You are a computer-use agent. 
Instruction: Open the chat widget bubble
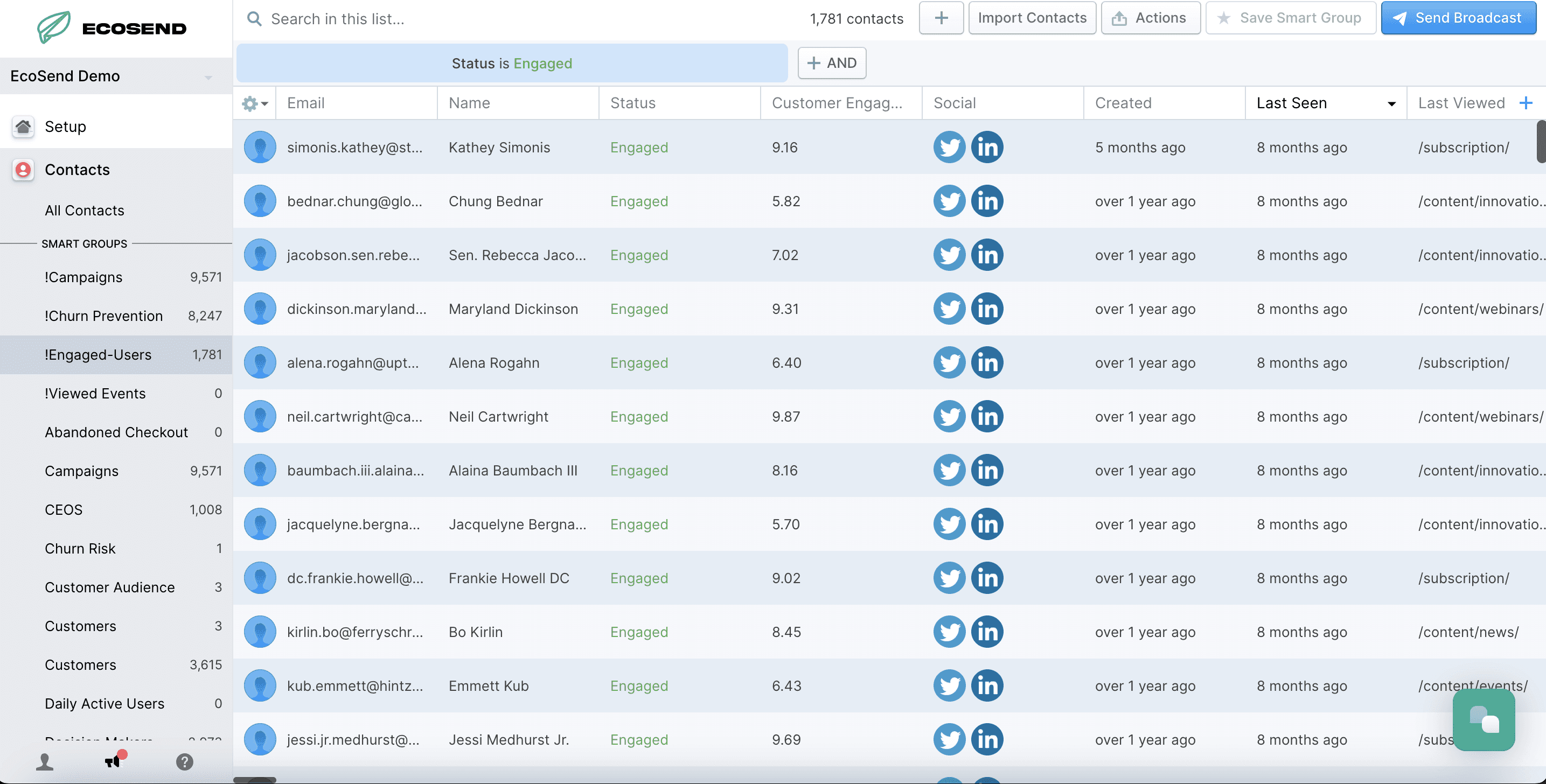(1483, 719)
